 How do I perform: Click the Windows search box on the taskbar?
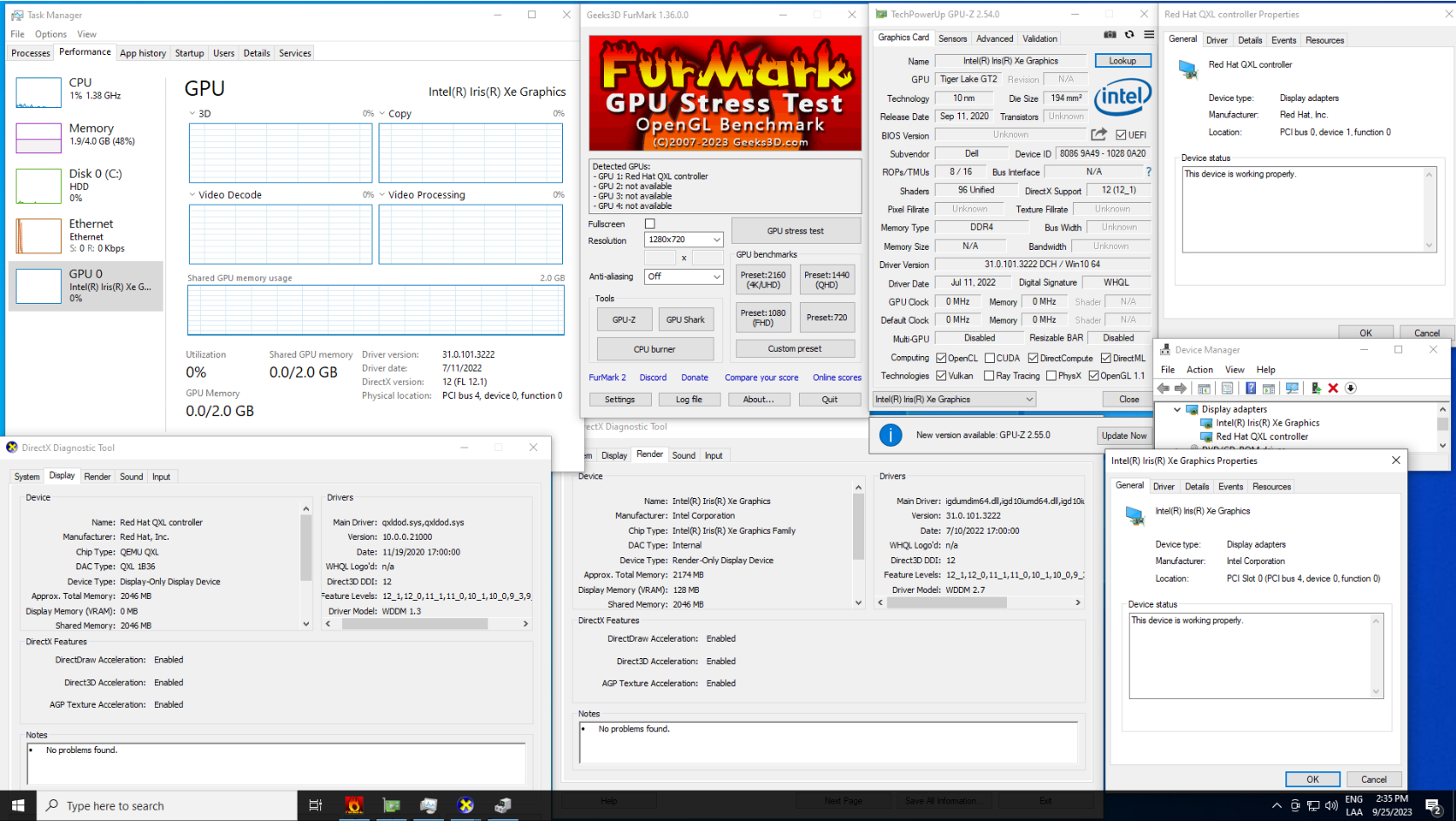(165, 805)
